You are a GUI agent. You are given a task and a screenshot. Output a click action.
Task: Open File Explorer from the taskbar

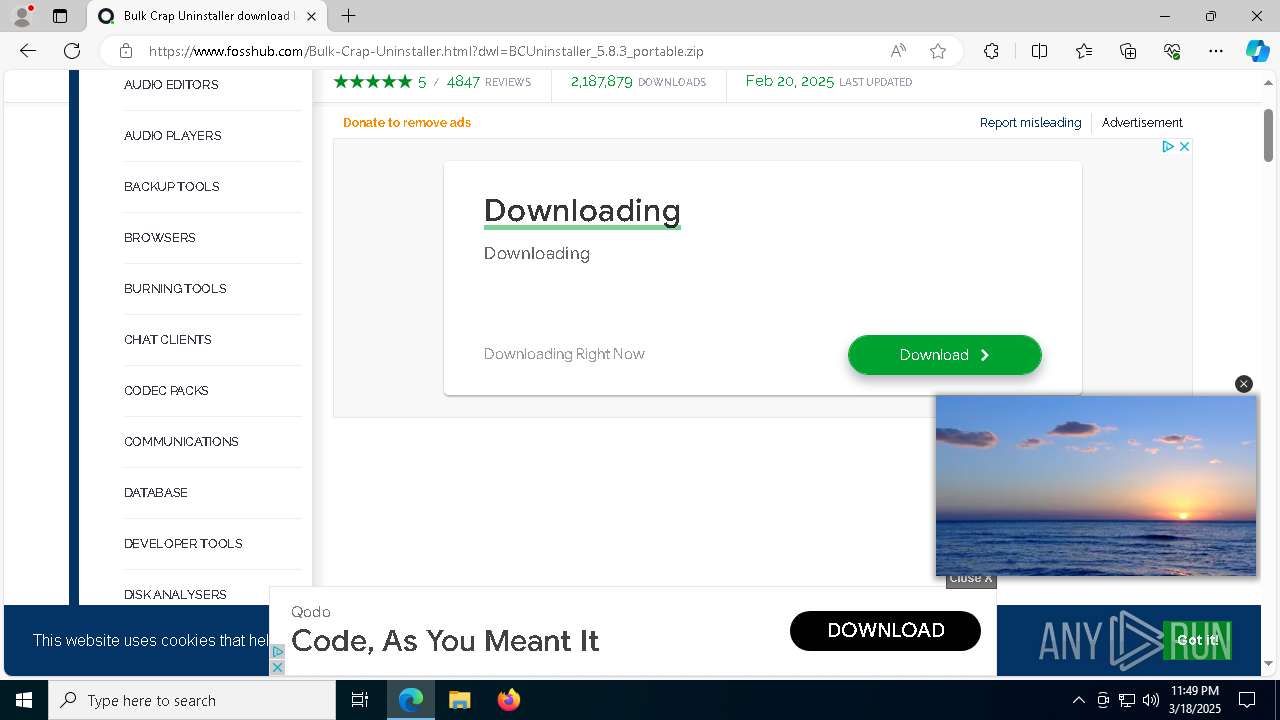coord(459,700)
